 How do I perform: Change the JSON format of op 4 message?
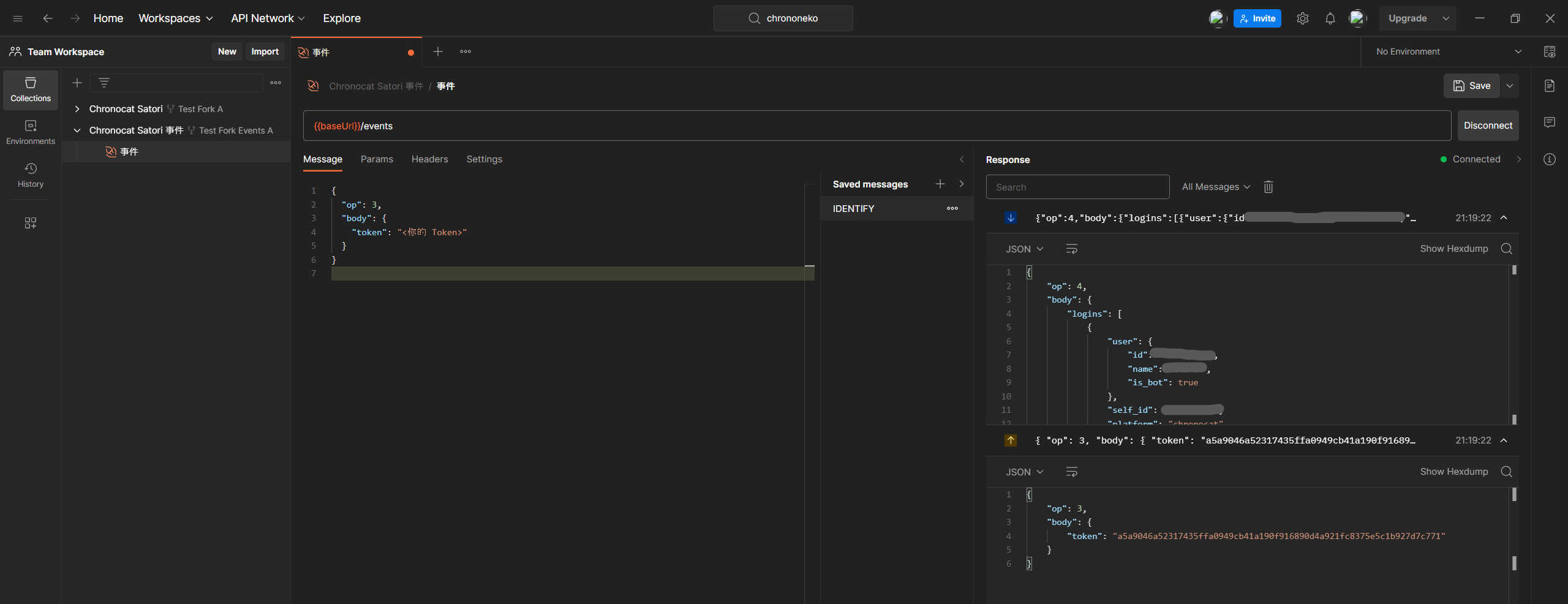(1024, 249)
